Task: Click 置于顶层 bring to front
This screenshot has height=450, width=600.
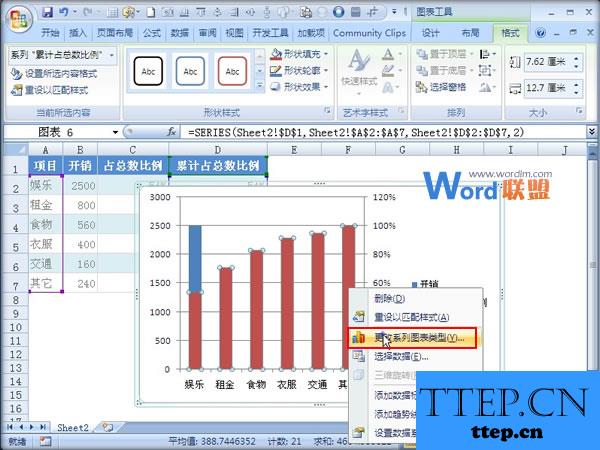Action: pyautogui.click(x=445, y=54)
